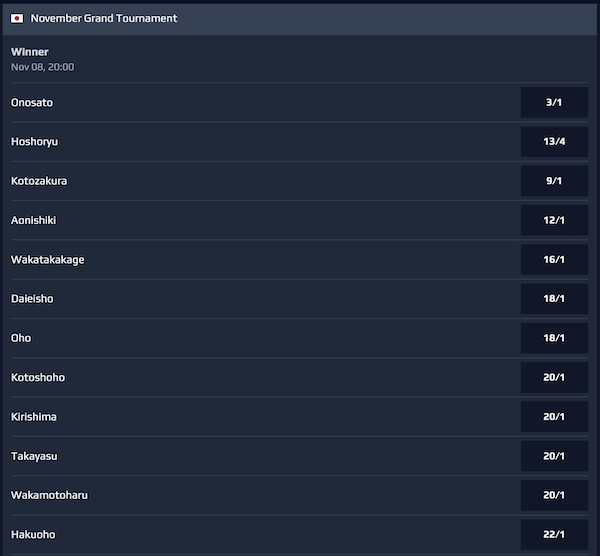Add Oho at 18/1 to betslip
The height and width of the screenshot is (556, 600).
pos(554,338)
